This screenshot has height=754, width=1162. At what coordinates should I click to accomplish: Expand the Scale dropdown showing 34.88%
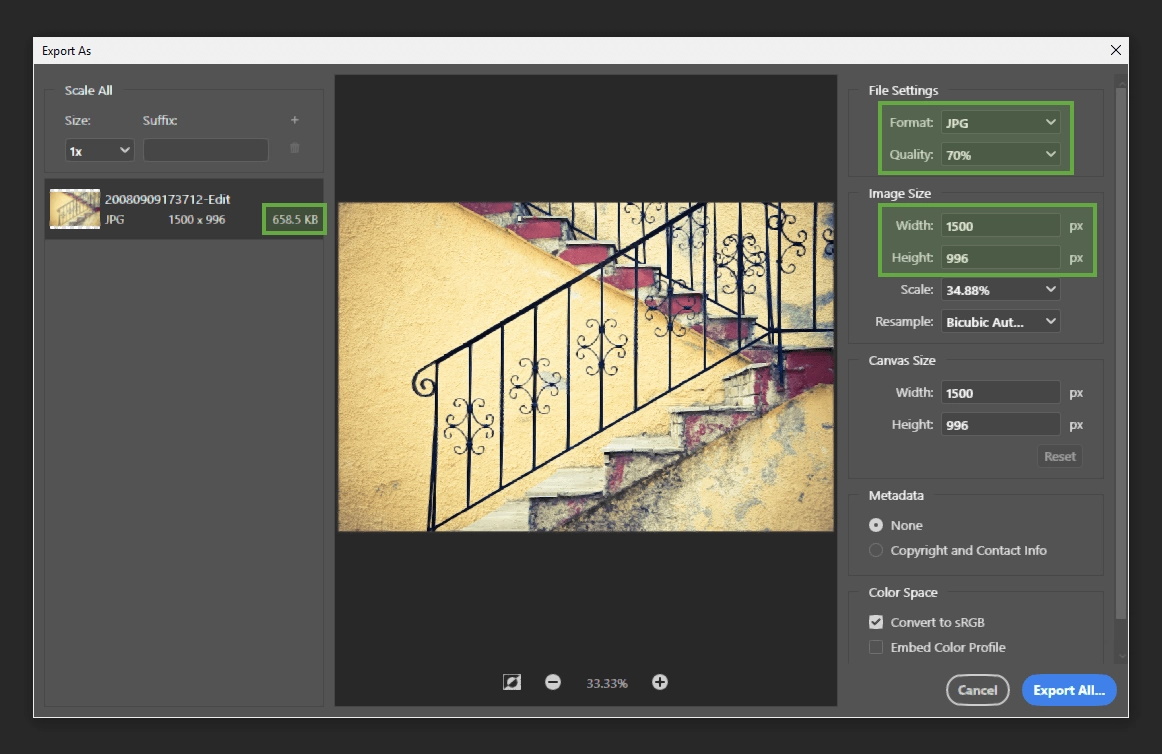[x=1000, y=290]
